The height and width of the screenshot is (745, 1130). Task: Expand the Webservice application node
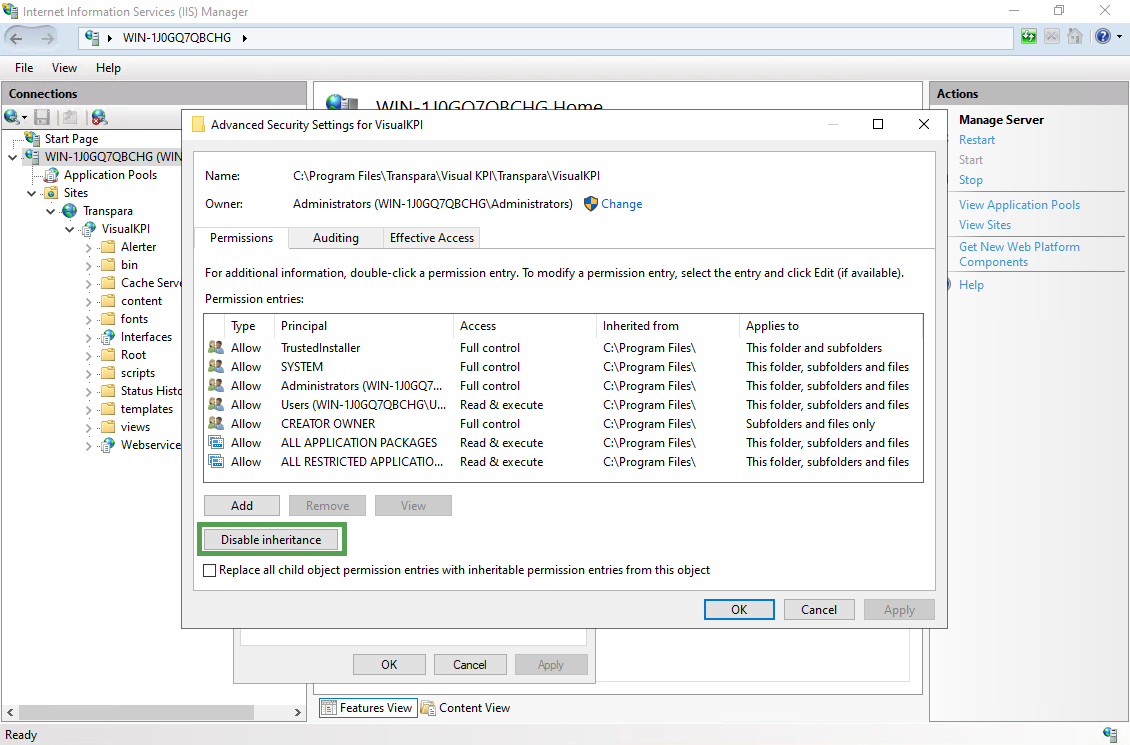[x=89, y=445]
